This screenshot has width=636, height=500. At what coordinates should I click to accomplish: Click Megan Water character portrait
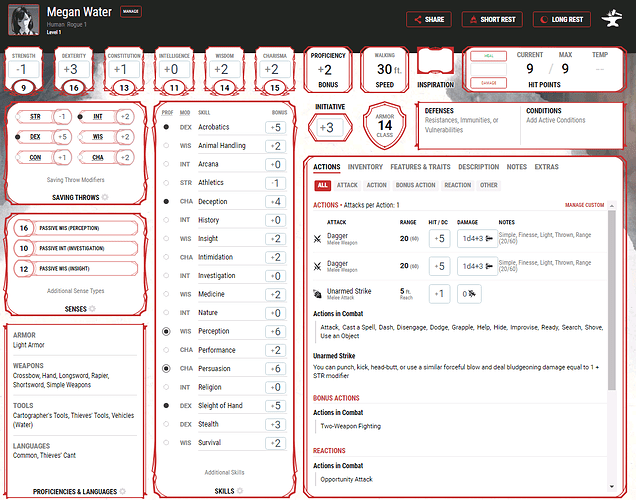click(24, 19)
